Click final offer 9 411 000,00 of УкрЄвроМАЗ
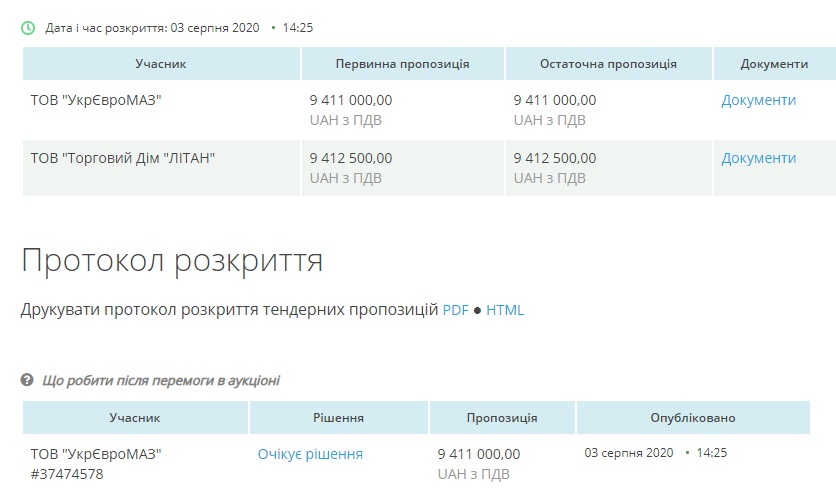 pos(555,100)
